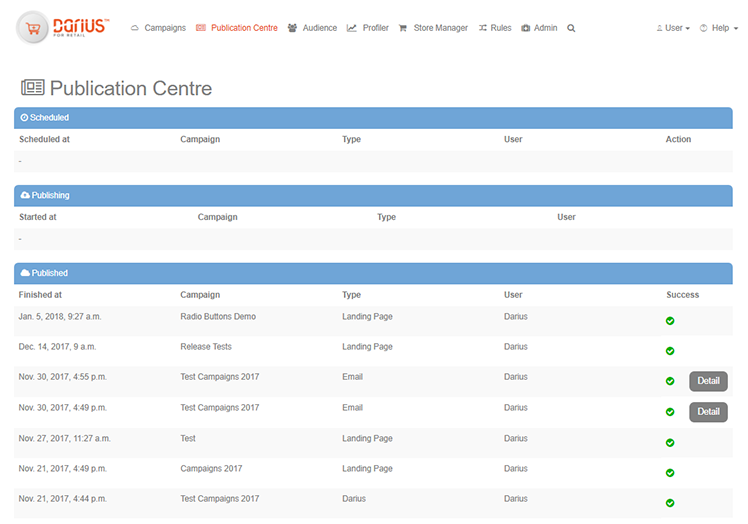Click 'Success' column header

pyautogui.click(x=683, y=295)
